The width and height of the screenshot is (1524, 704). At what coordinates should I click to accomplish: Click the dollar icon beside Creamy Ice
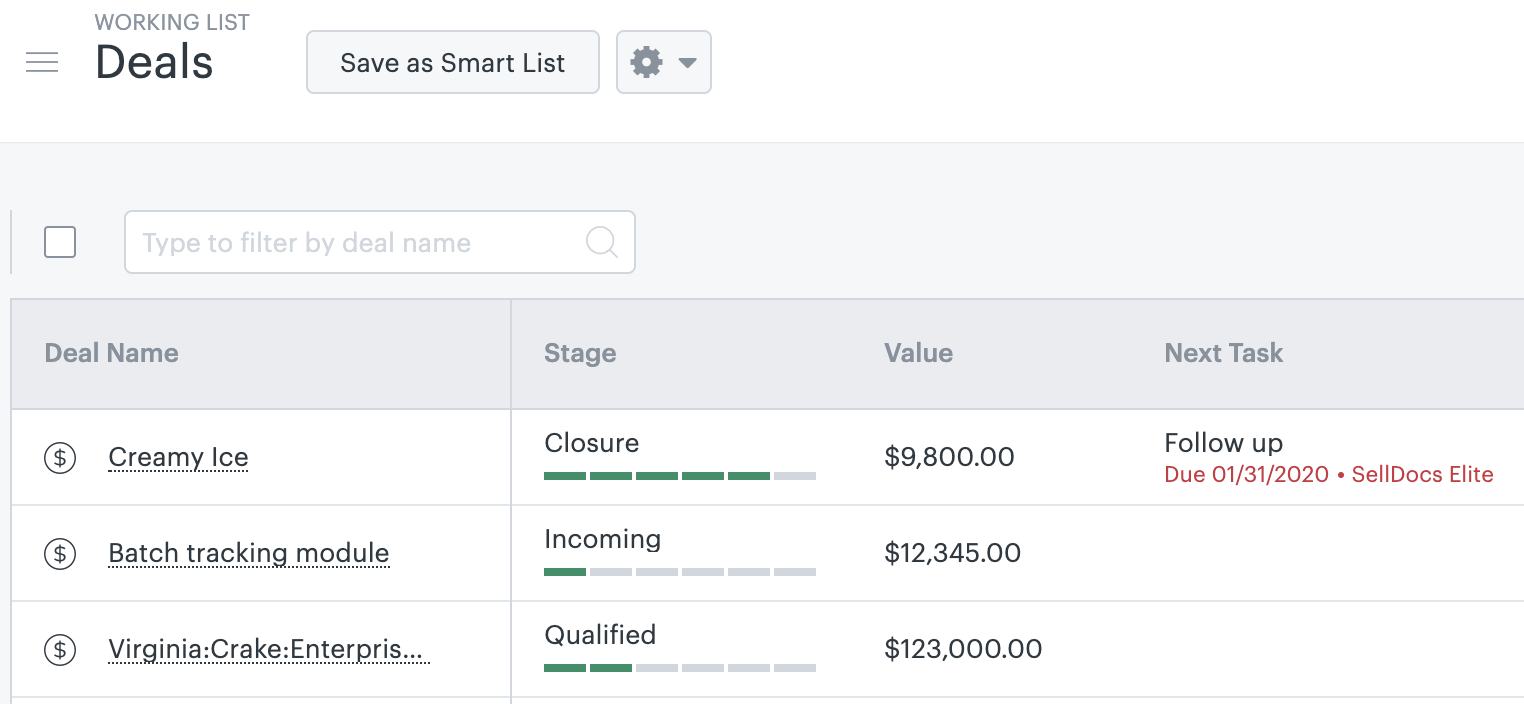pyautogui.click(x=60, y=458)
